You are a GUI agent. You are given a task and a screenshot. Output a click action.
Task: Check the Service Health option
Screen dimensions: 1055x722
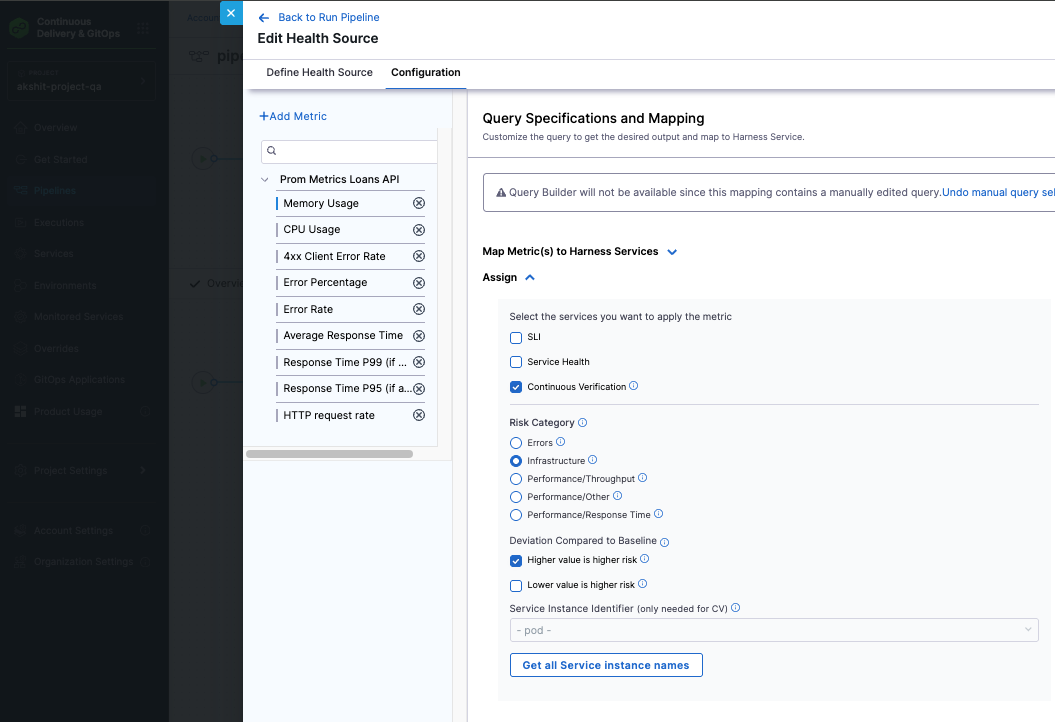516,362
